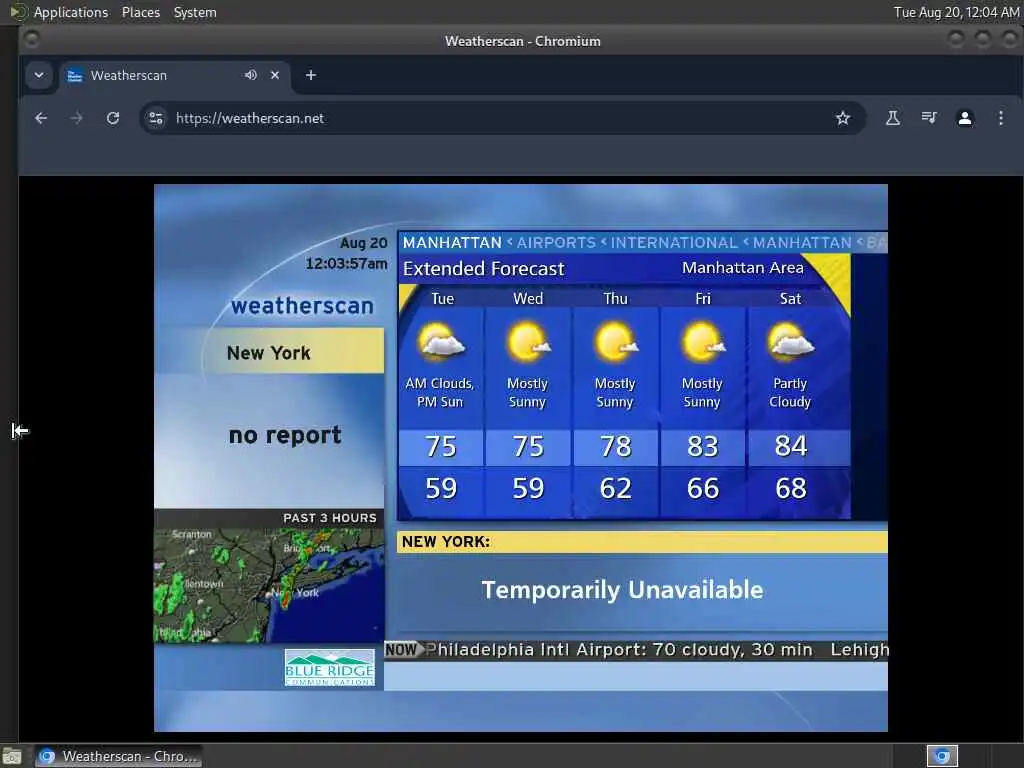Click 'AM Clouds, PM Sun' description

click(x=440, y=392)
